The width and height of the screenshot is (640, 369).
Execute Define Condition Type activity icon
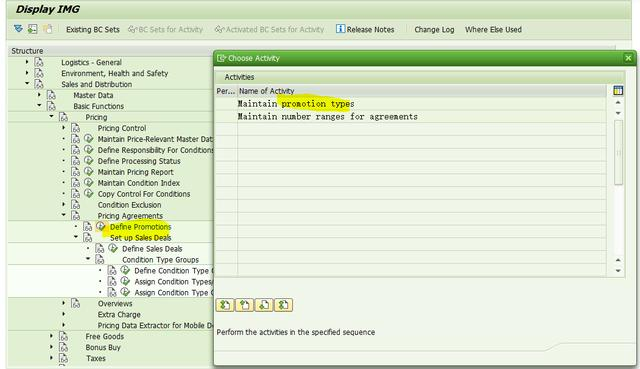125,270
